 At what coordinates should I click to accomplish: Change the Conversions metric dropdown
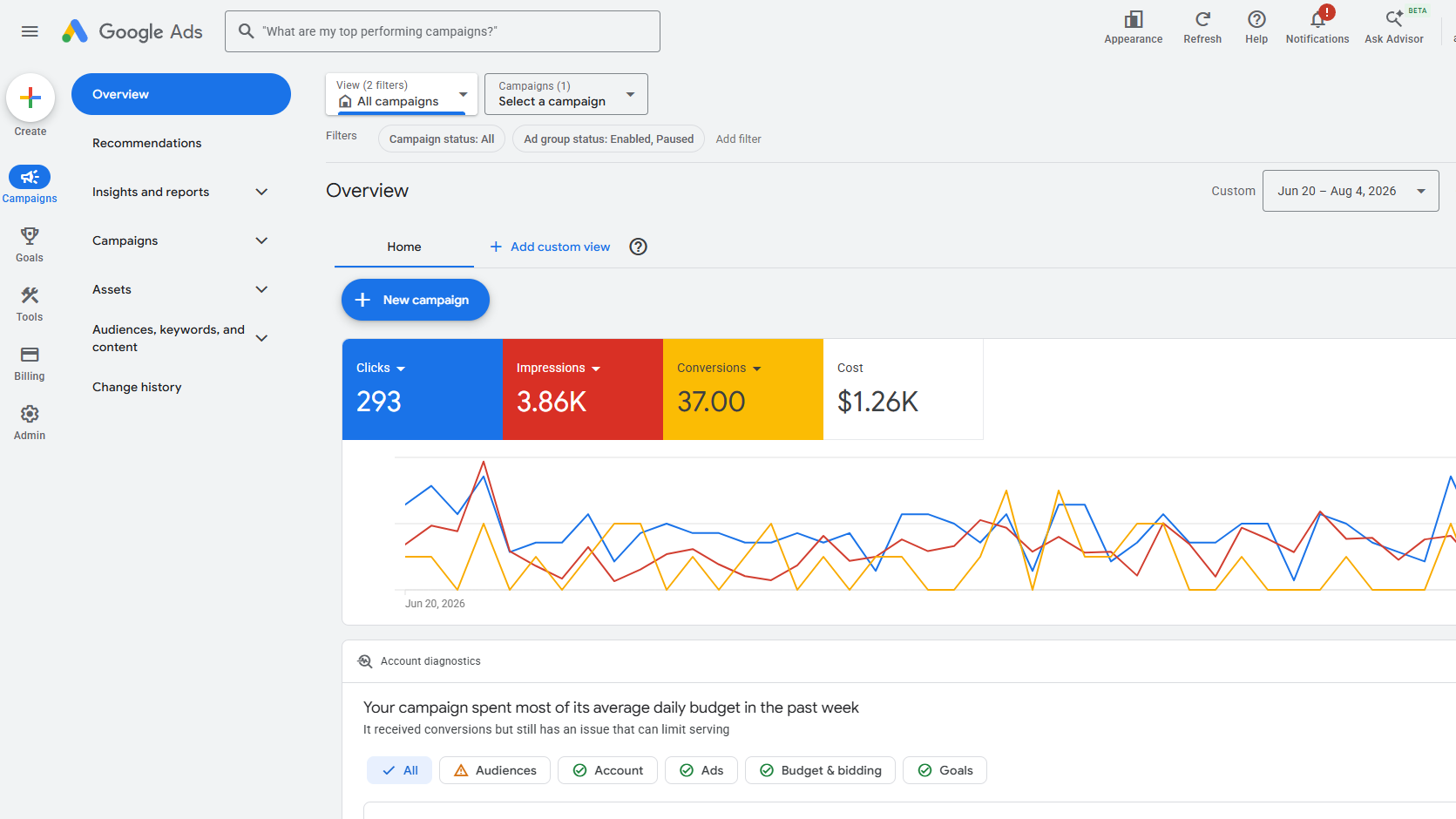720,369
